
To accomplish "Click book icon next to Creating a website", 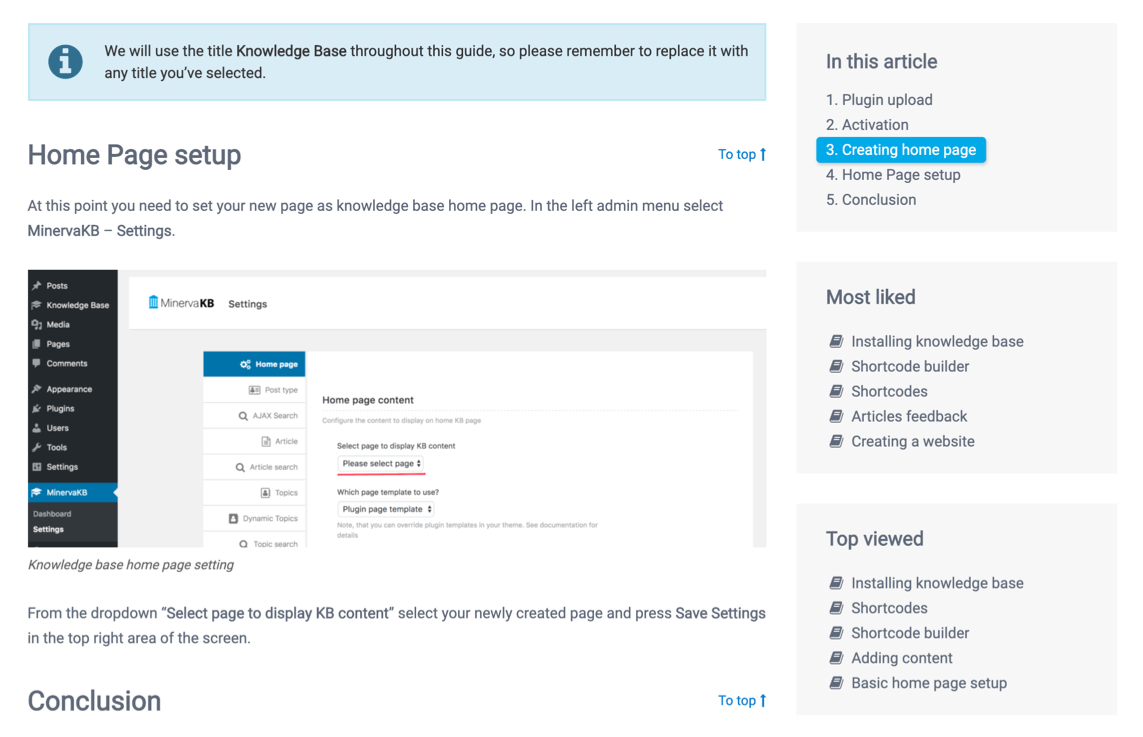I will [x=836, y=441].
